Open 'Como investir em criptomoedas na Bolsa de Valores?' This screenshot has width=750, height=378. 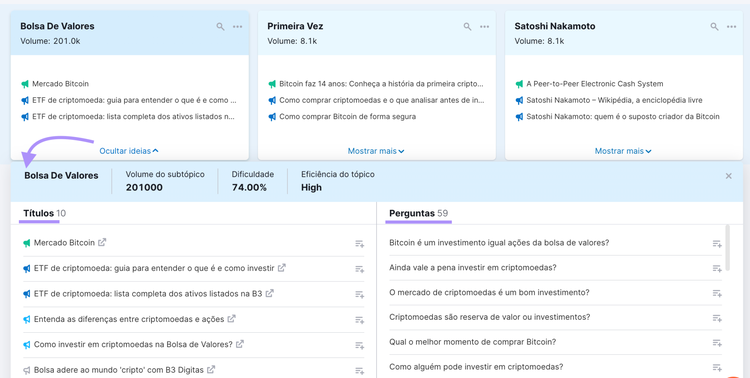[133, 345]
